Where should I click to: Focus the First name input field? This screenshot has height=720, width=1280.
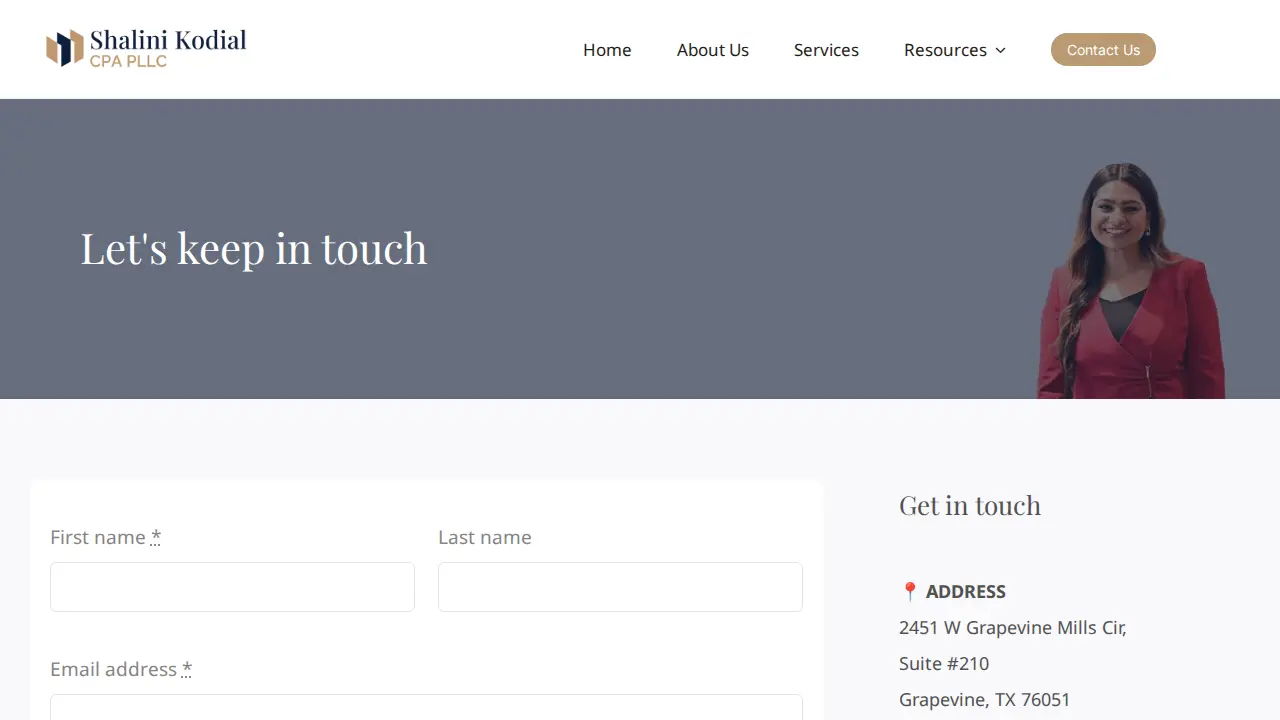pyautogui.click(x=232, y=587)
